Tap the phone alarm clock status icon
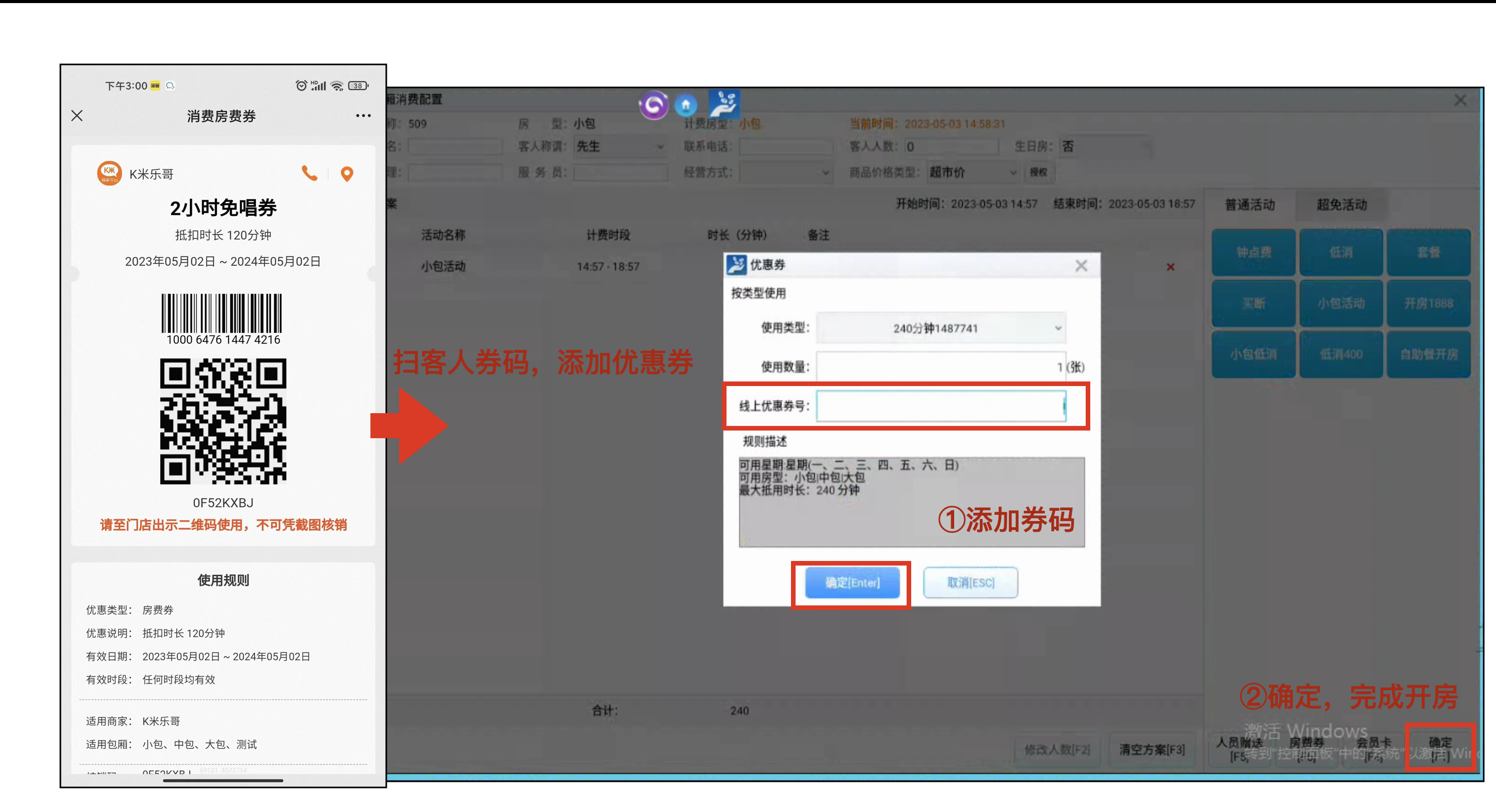 point(301,86)
